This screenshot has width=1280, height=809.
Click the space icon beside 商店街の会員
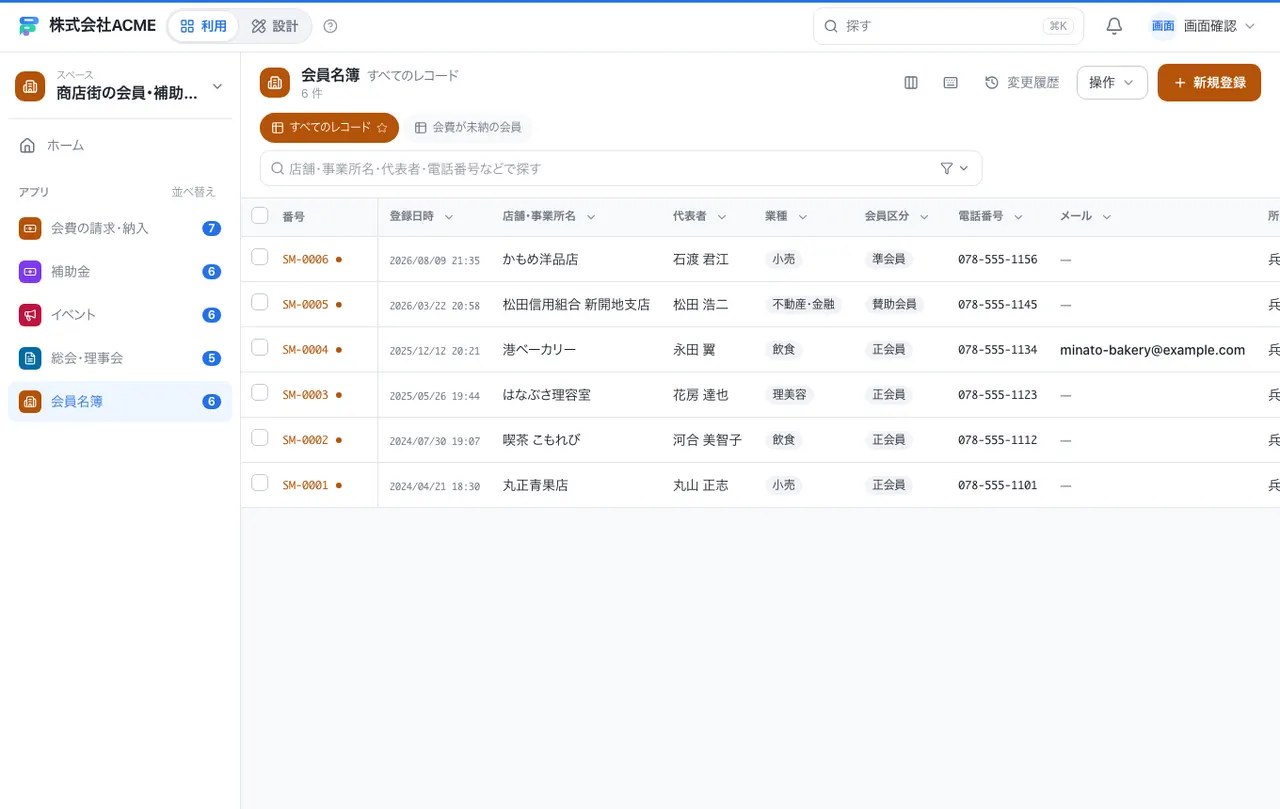pyautogui.click(x=30, y=86)
